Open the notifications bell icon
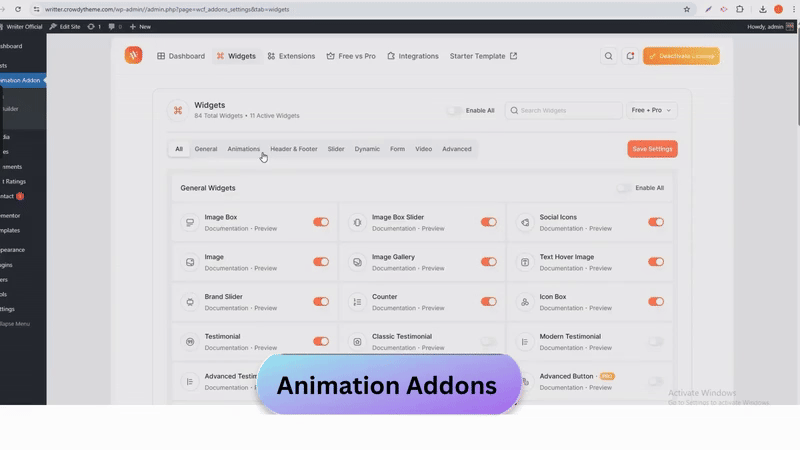The height and width of the screenshot is (450, 800). (x=630, y=56)
